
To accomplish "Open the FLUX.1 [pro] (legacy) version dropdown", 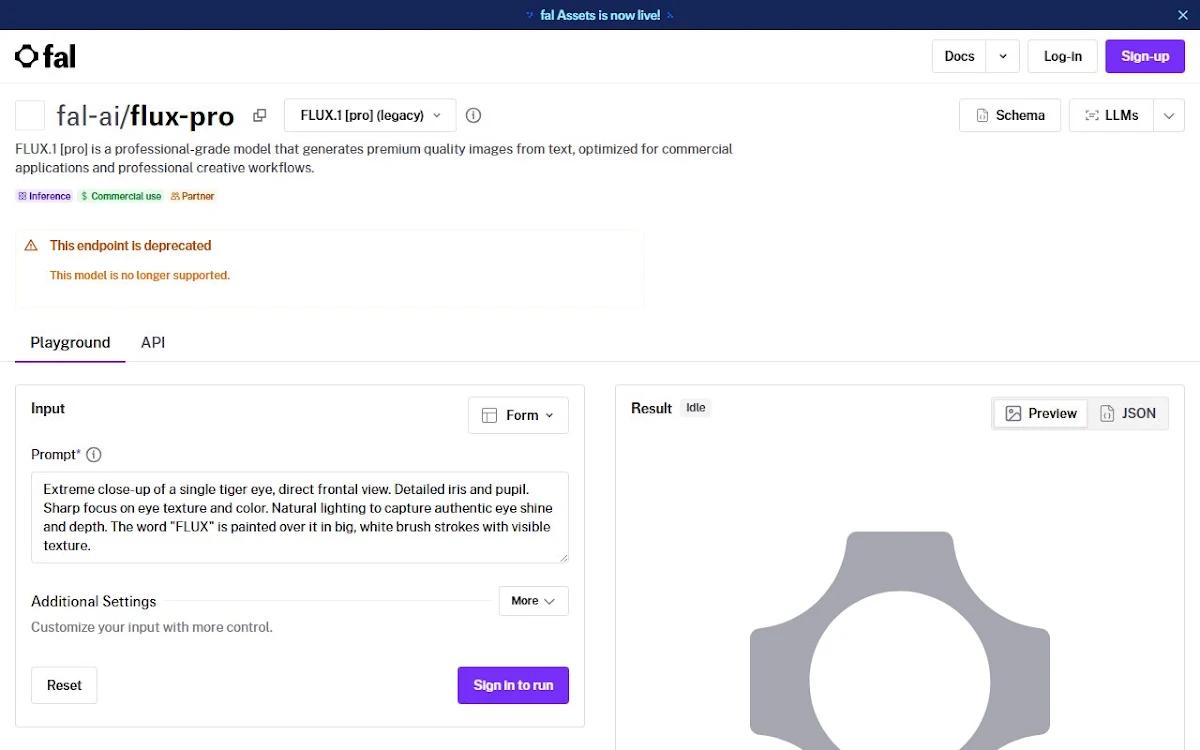I will [x=370, y=115].
